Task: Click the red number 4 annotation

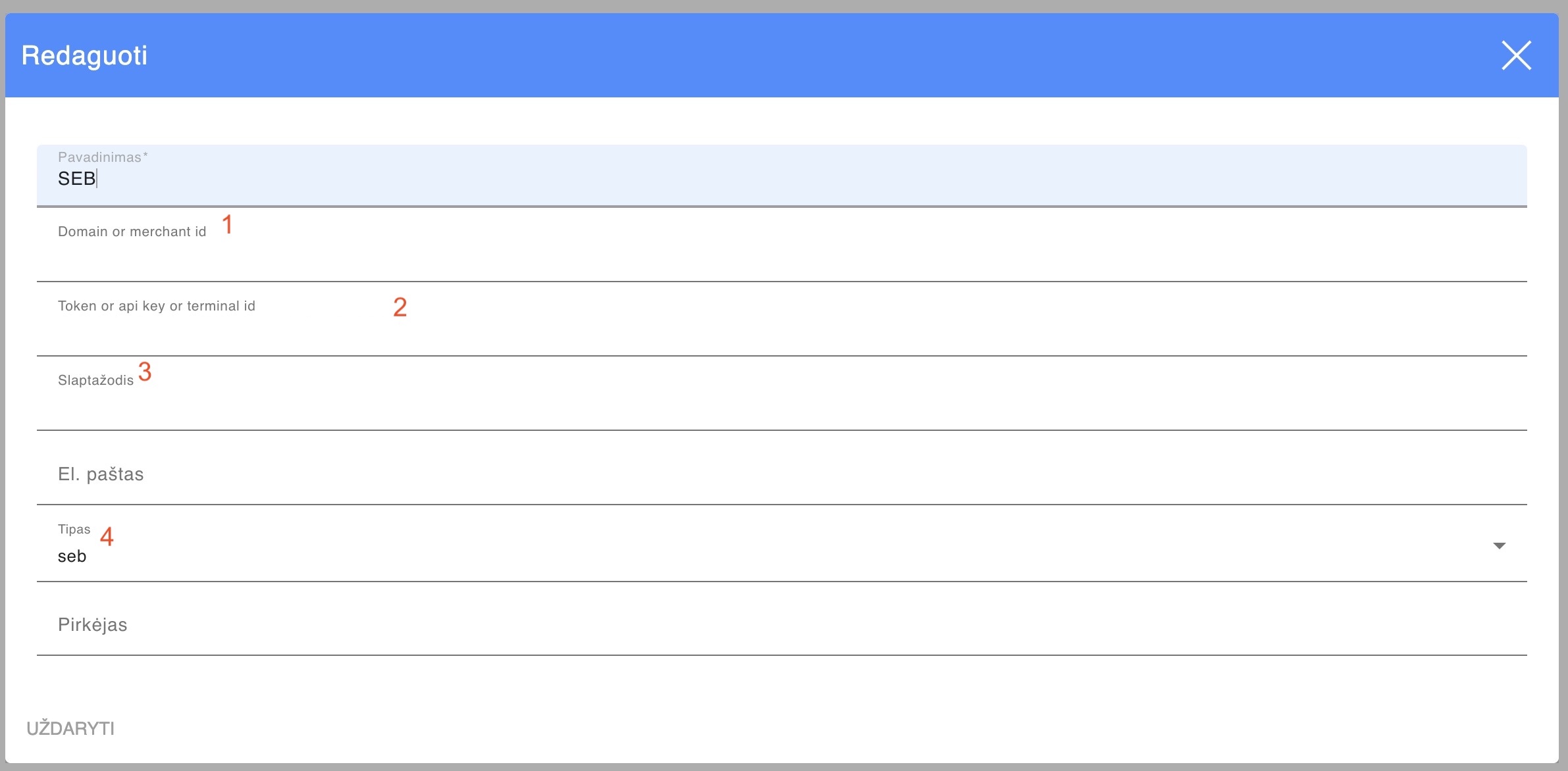Action: pos(107,537)
